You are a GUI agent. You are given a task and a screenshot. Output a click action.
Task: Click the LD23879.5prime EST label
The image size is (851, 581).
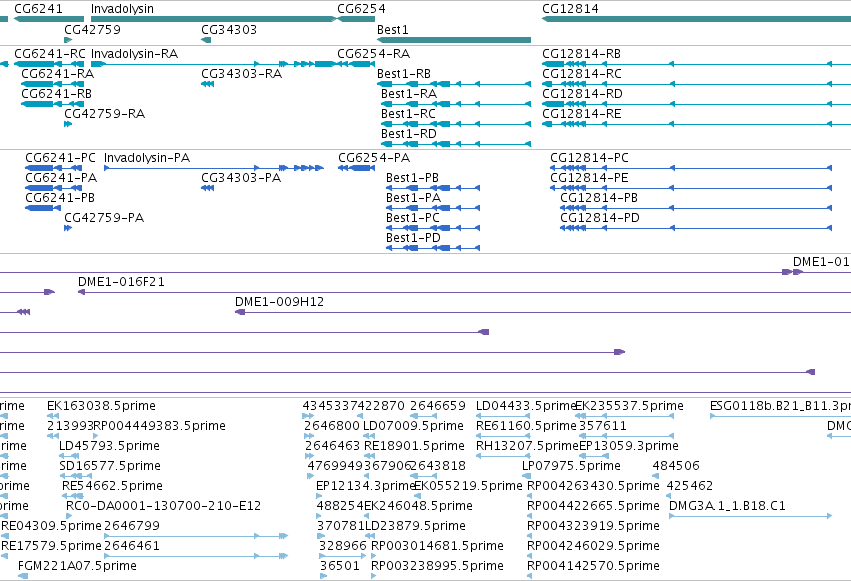(x=415, y=526)
